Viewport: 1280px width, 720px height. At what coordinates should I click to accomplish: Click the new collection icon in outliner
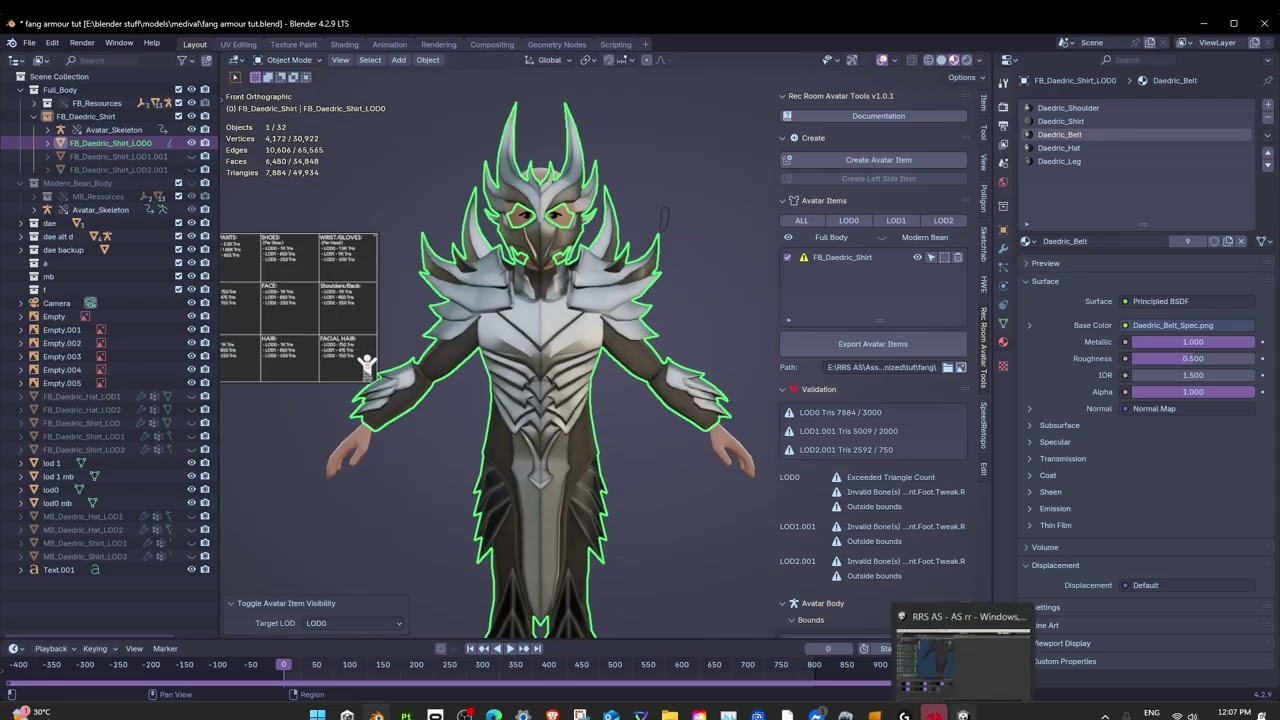pos(205,60)
